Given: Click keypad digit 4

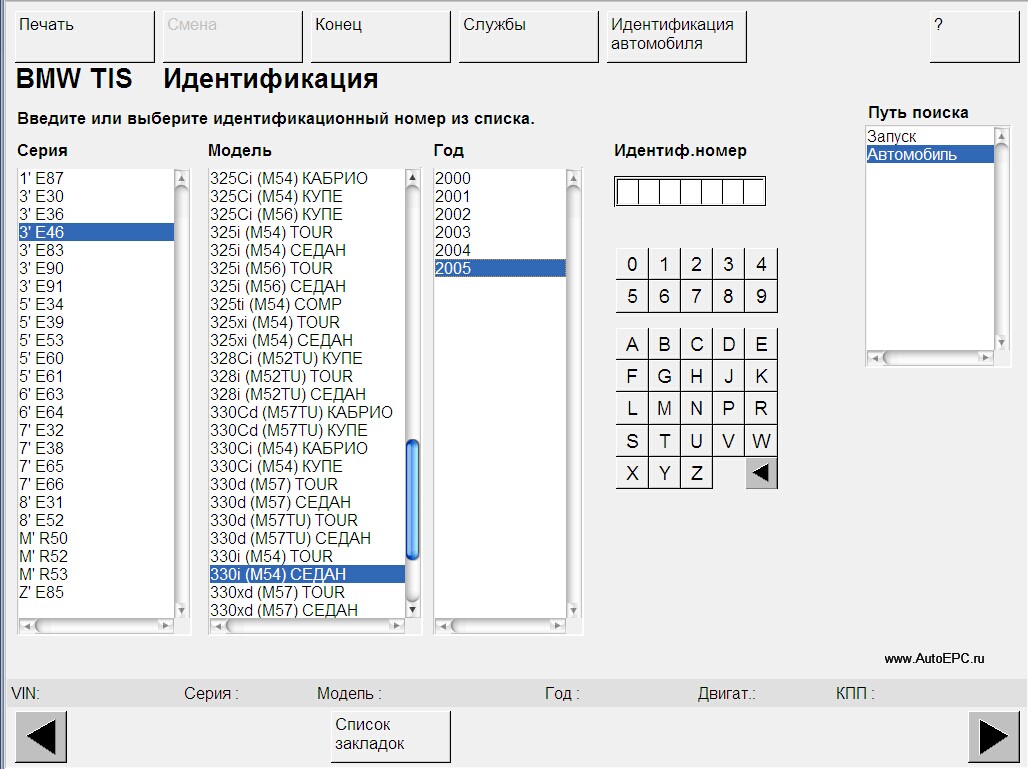Looking at the screenshot, I should [x=761, y=264].
